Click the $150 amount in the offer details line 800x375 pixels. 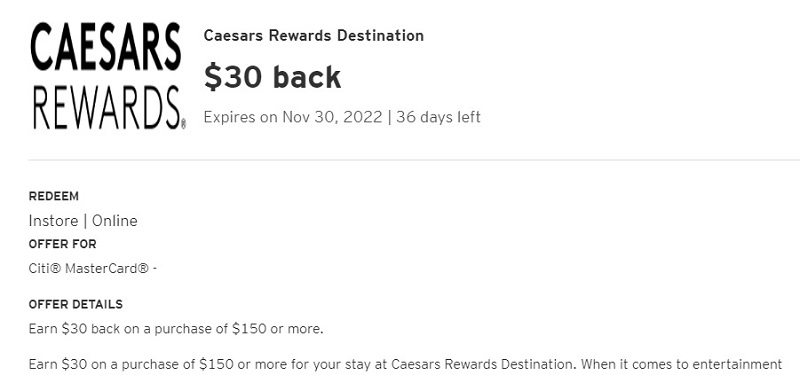tap(249, 329)
